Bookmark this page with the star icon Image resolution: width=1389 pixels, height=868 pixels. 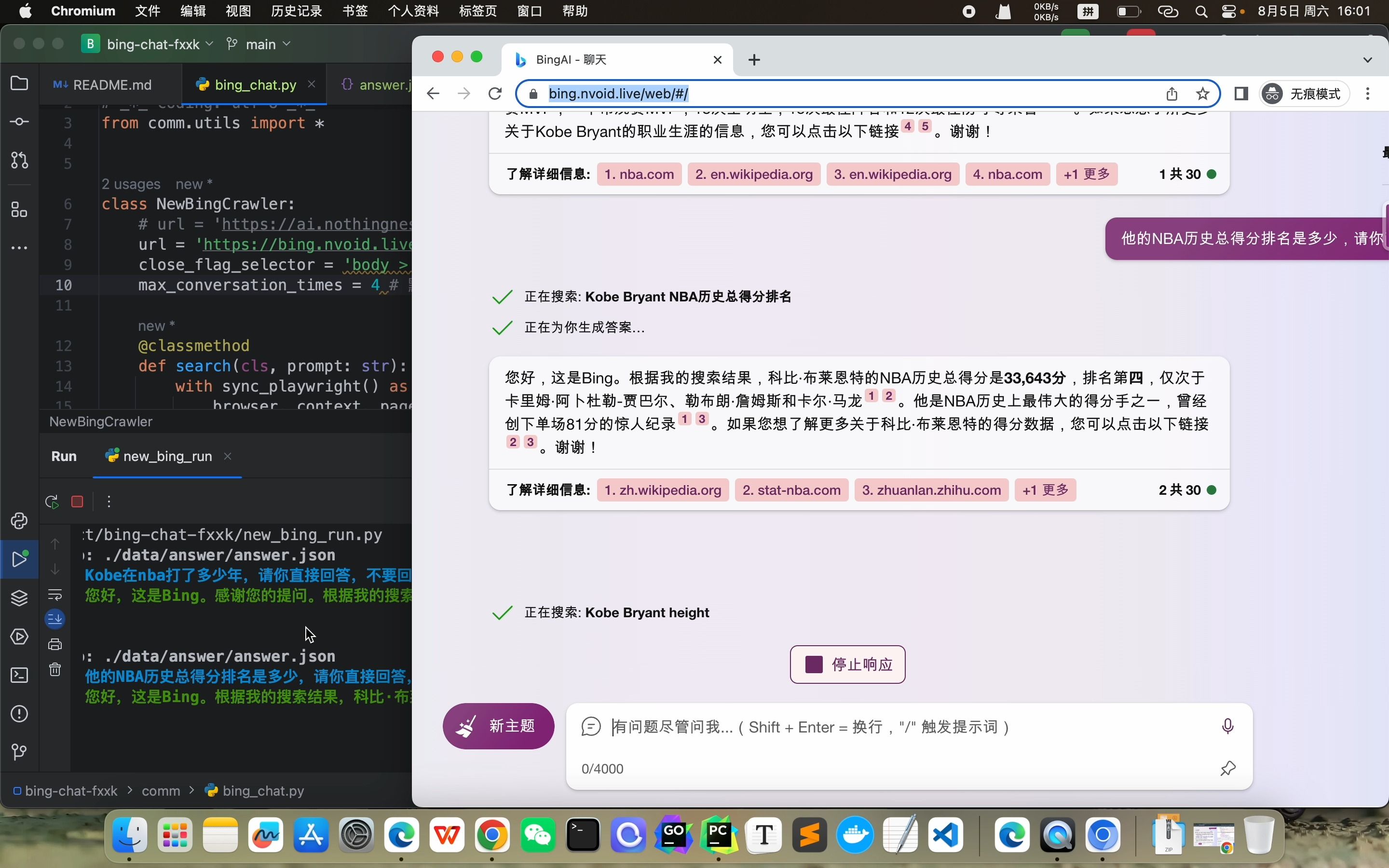pyautogui.click(x=1202, y=94)
